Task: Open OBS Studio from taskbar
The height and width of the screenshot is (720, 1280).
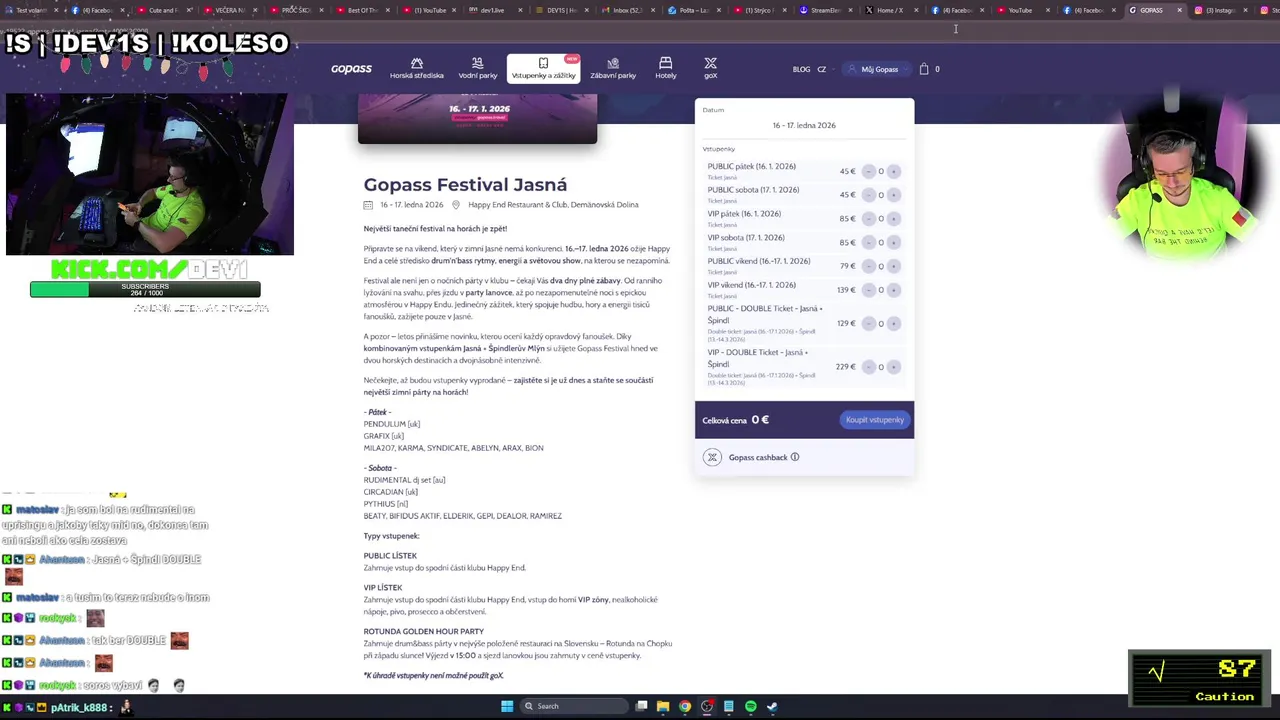Action: (707, 706)
